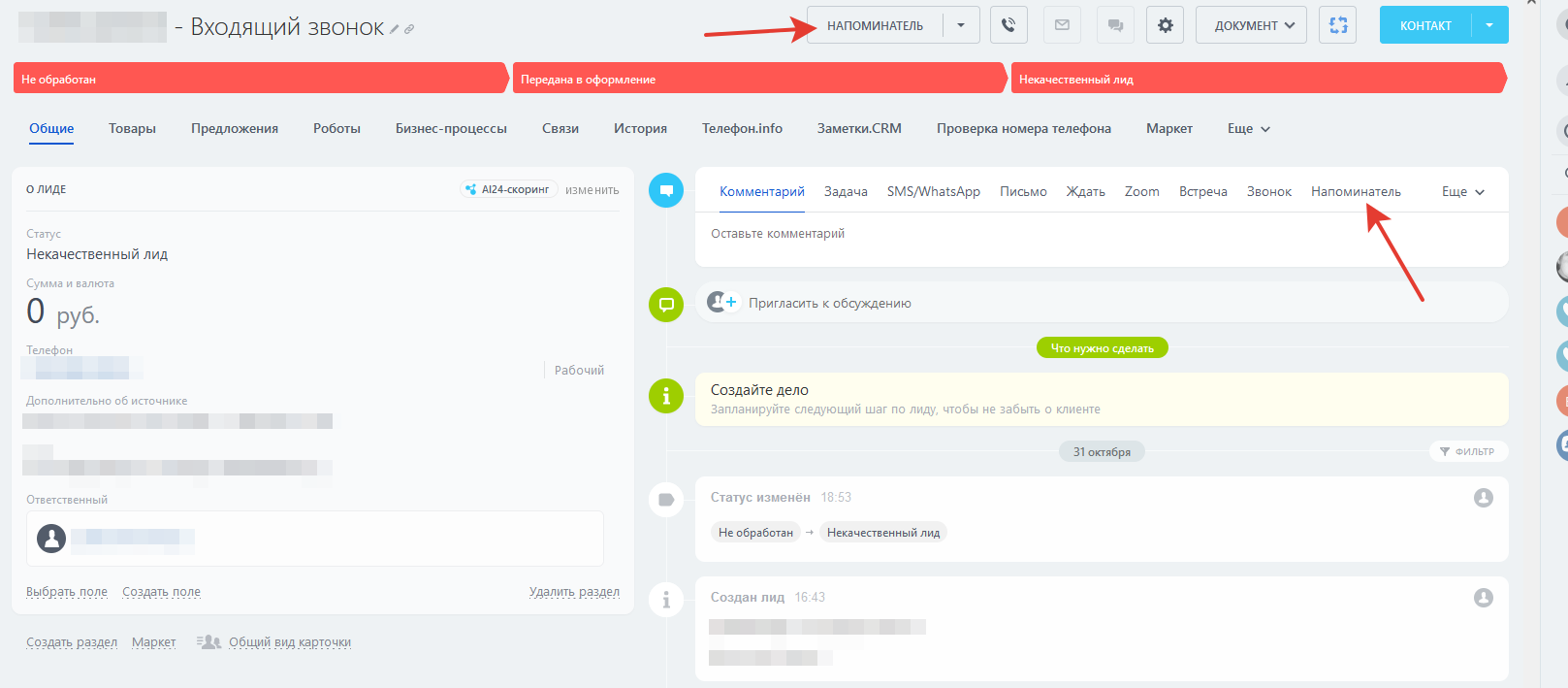The width and height of the screenshot is (1568, 688).
Task: Open the Предложения tab
Action: pos(235,128)
